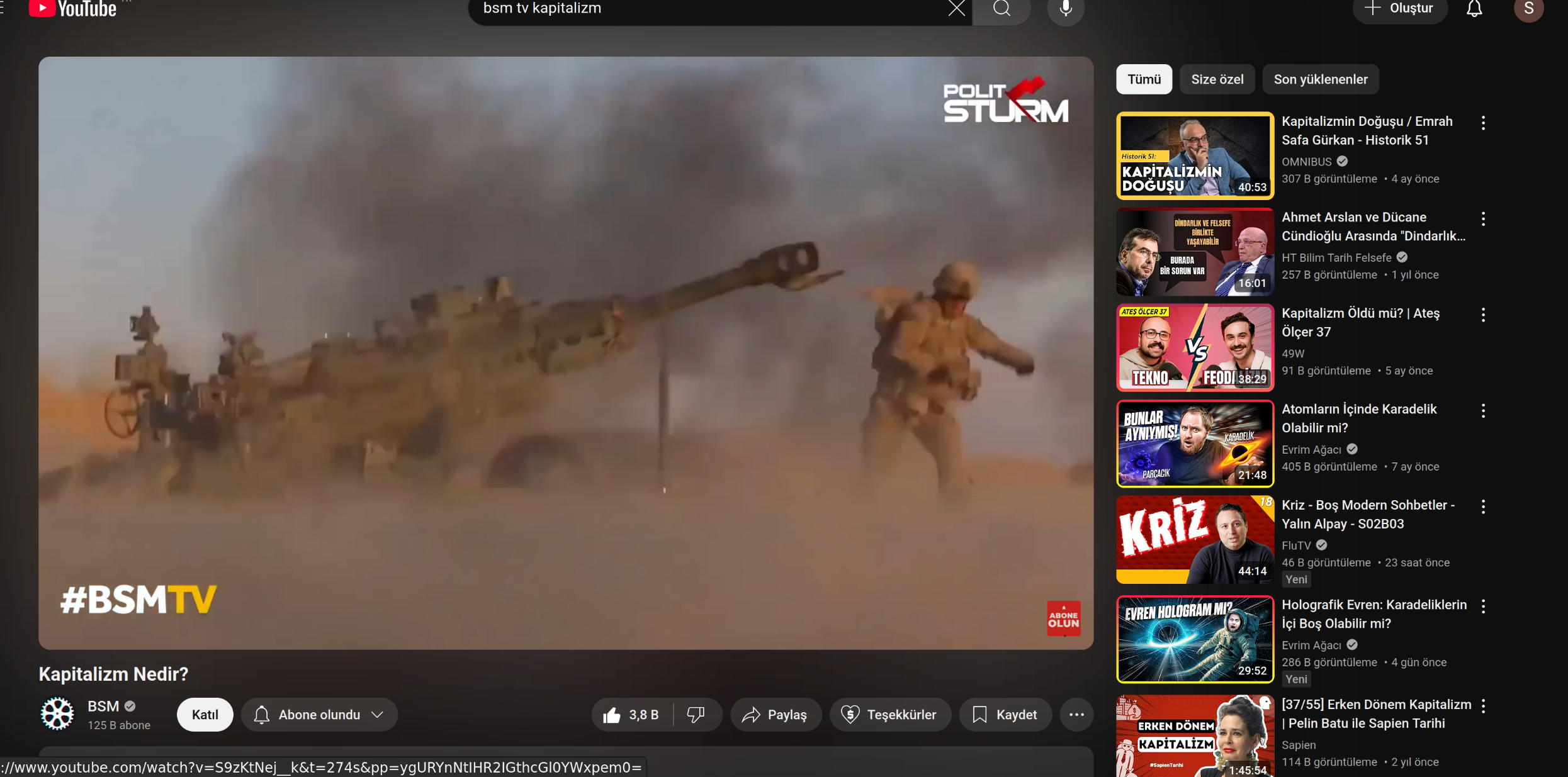Open the notifications bell

[1474, 9]
